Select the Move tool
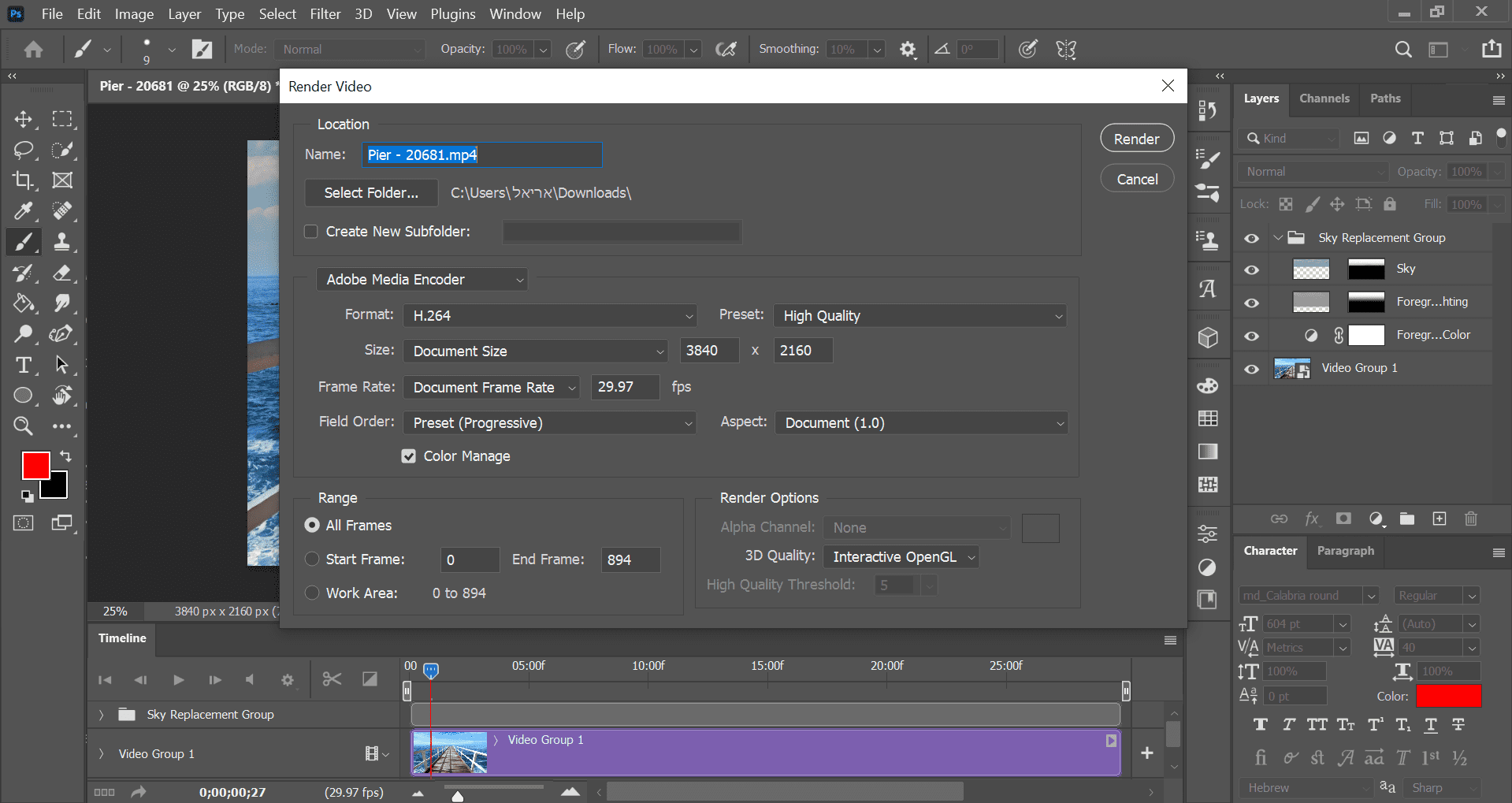 click(x=23, y=119)
